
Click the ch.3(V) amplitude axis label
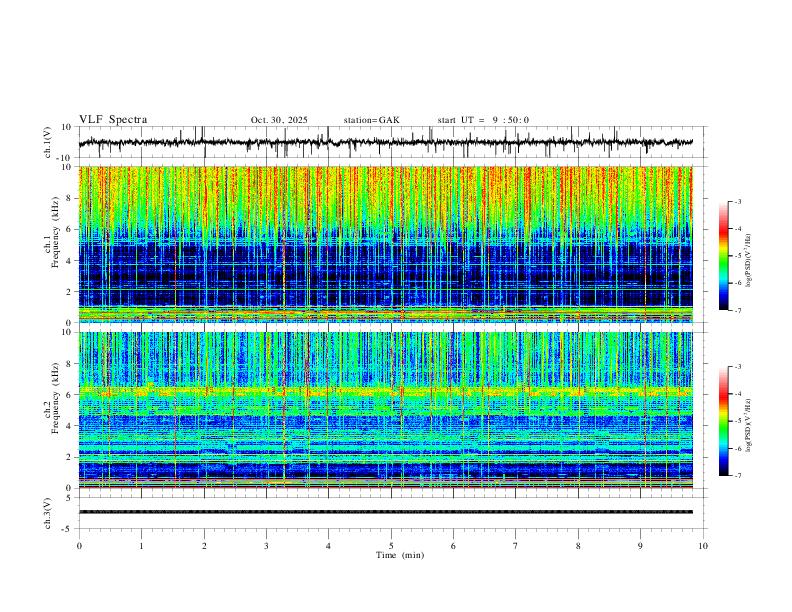[48, 514]
